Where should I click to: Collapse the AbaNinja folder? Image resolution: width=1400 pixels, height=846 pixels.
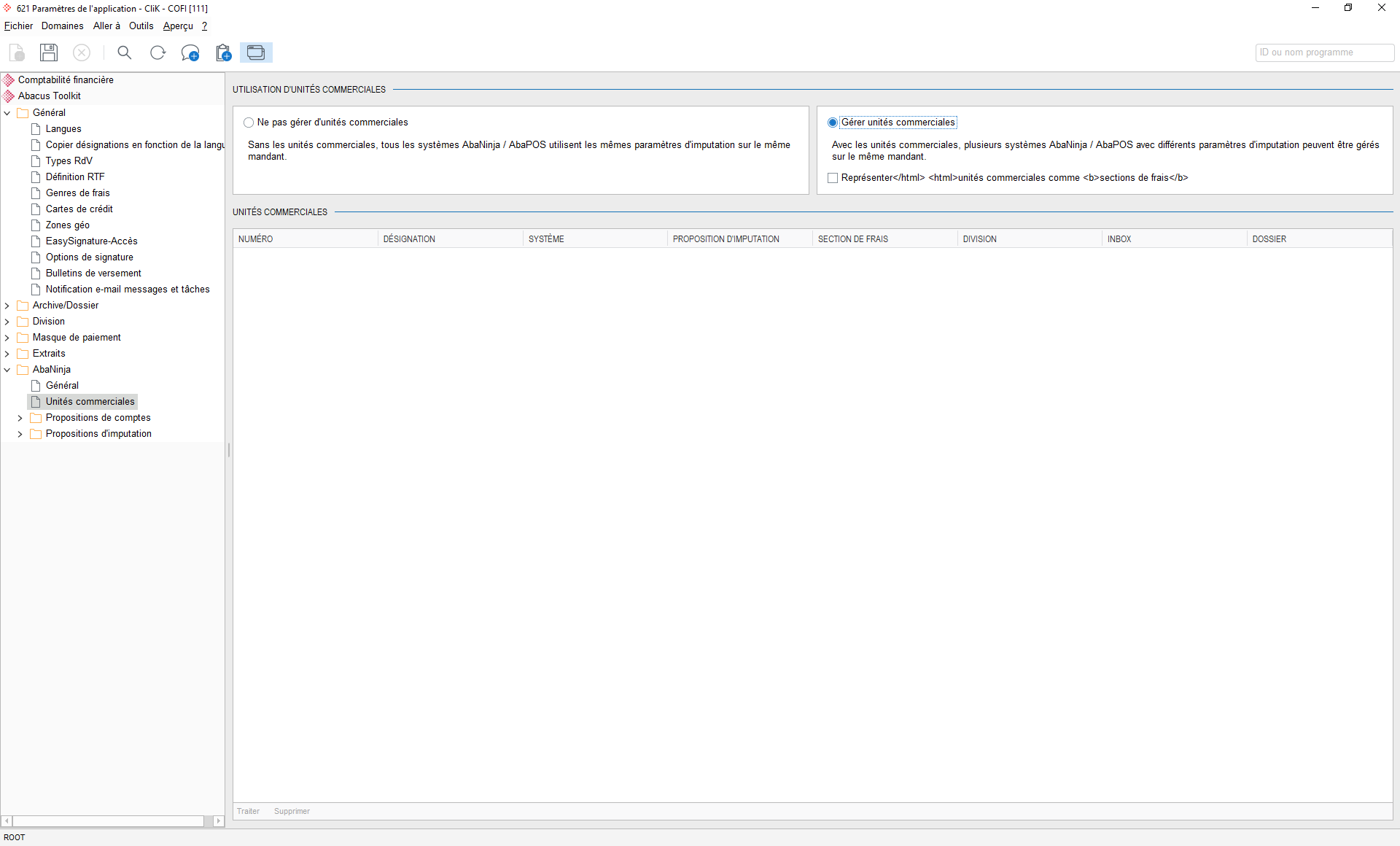7,370
